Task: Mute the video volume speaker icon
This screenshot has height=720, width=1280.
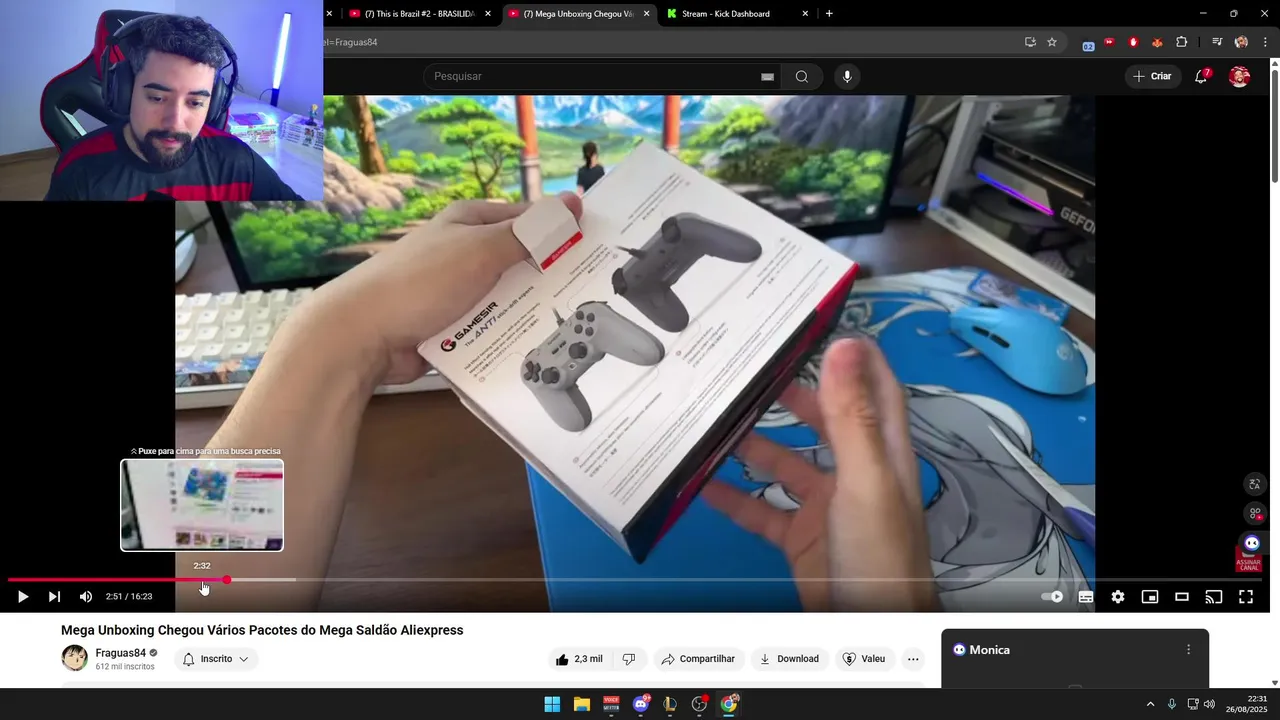Action: [86, 597]
